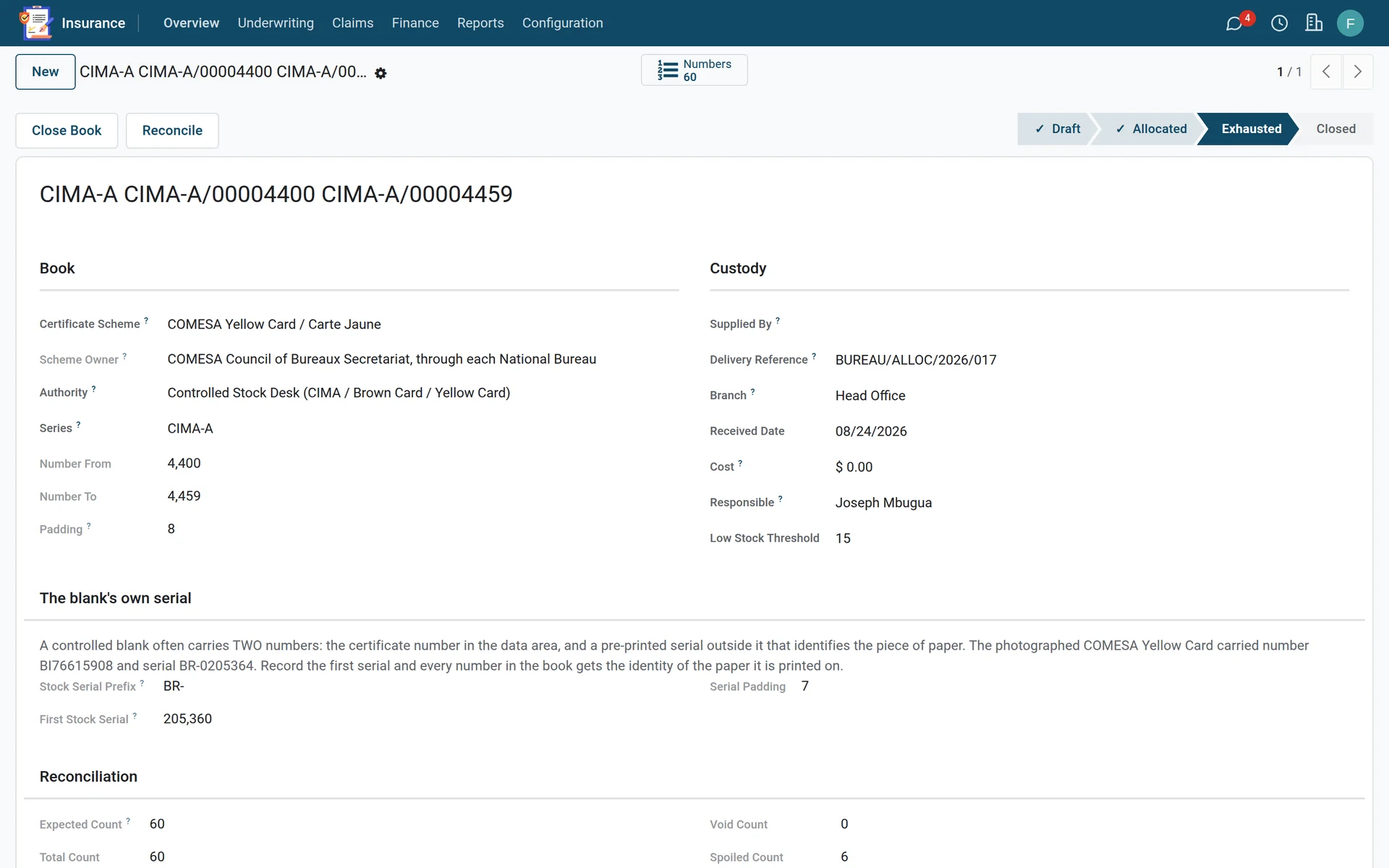The height and width of the screenshot is (868, 1389).
Task: Show help tooltip for Responsible
Action: 781,498
